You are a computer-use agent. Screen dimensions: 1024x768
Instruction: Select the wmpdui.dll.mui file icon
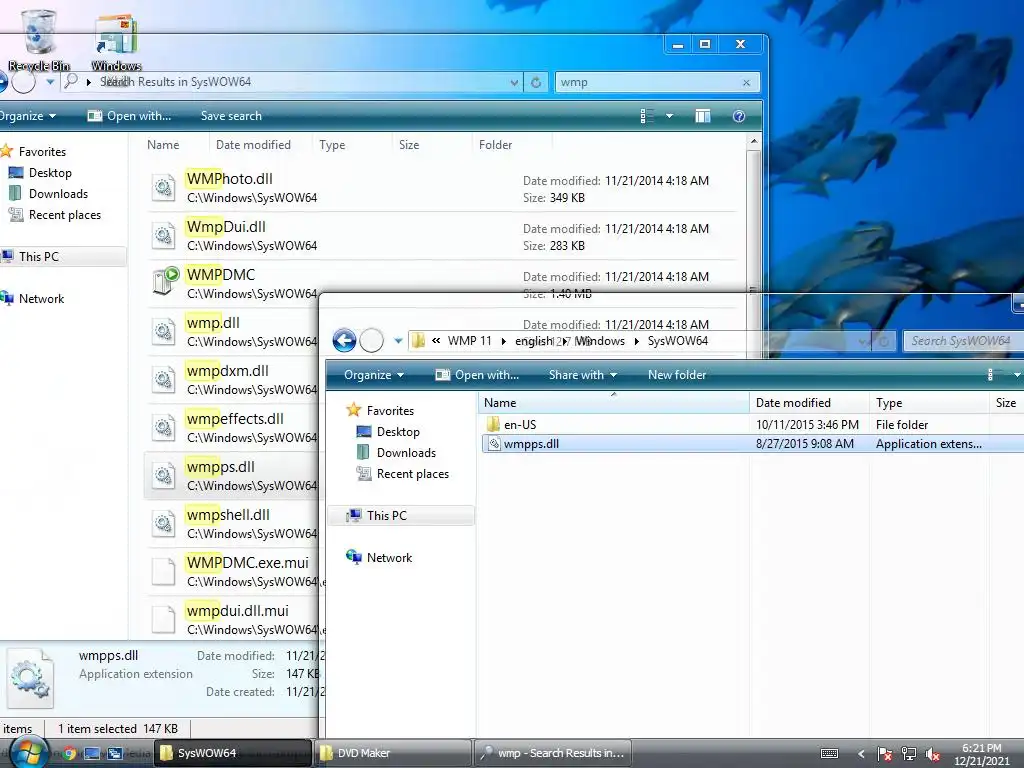pos(163,620)
